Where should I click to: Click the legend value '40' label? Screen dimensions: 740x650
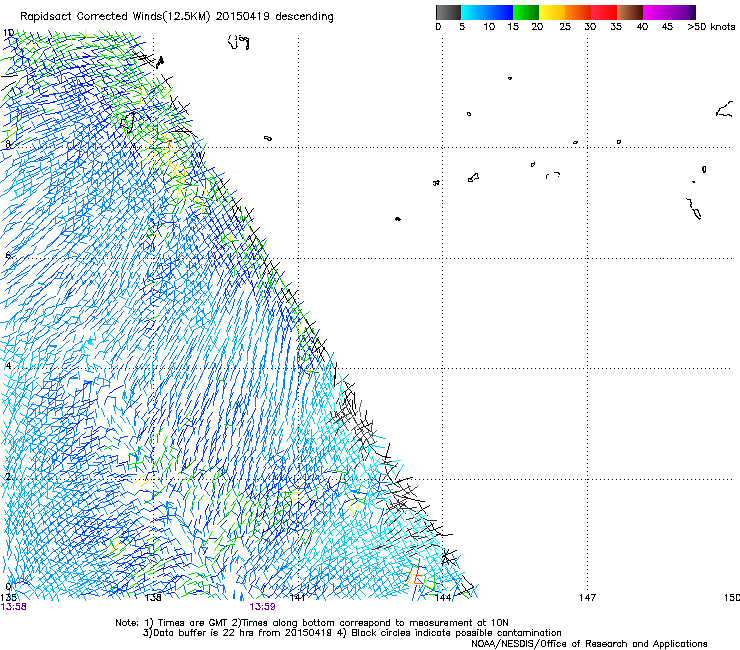click(x=642, y=27)
